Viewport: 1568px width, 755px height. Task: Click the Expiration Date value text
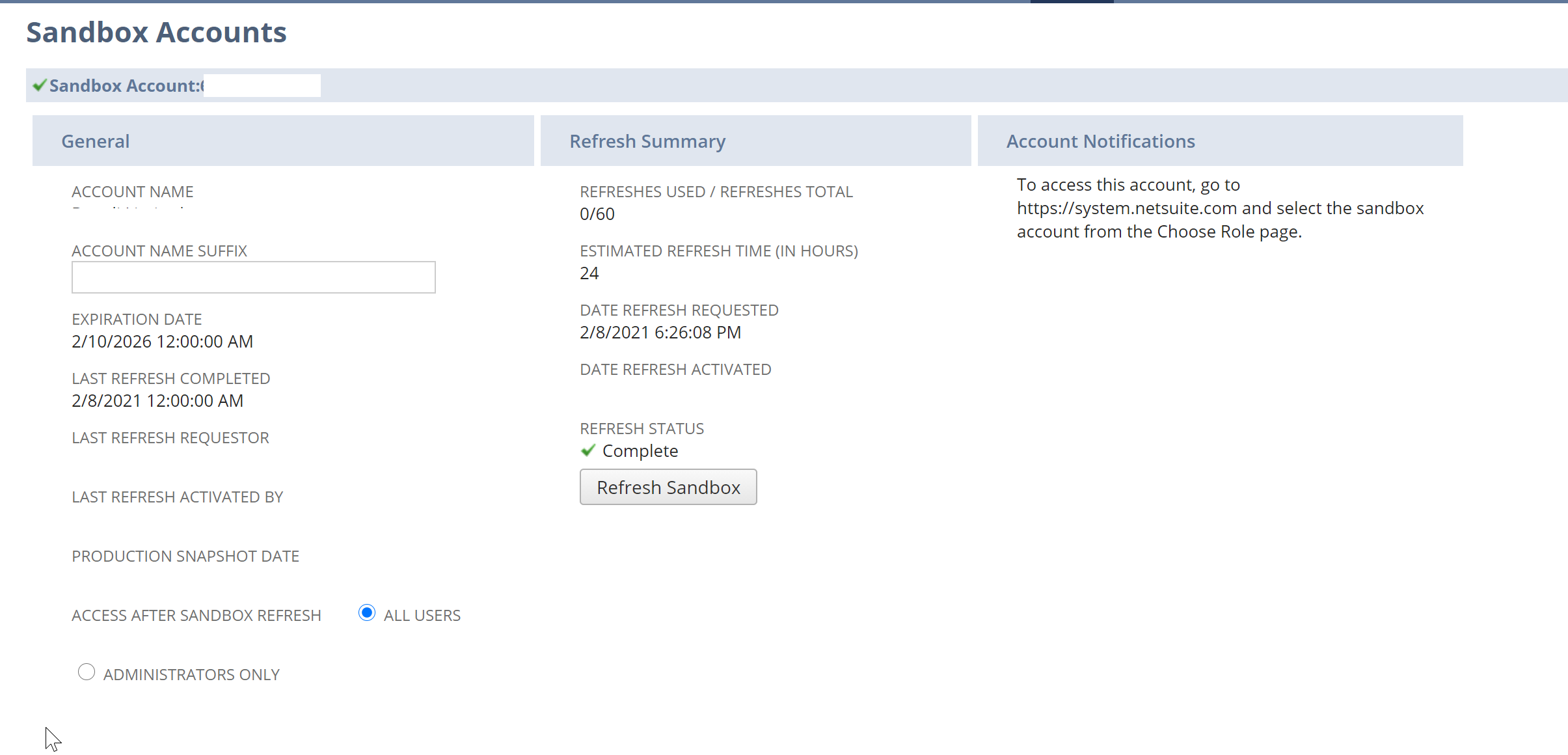pyautogui.click(x=162, y=341)
